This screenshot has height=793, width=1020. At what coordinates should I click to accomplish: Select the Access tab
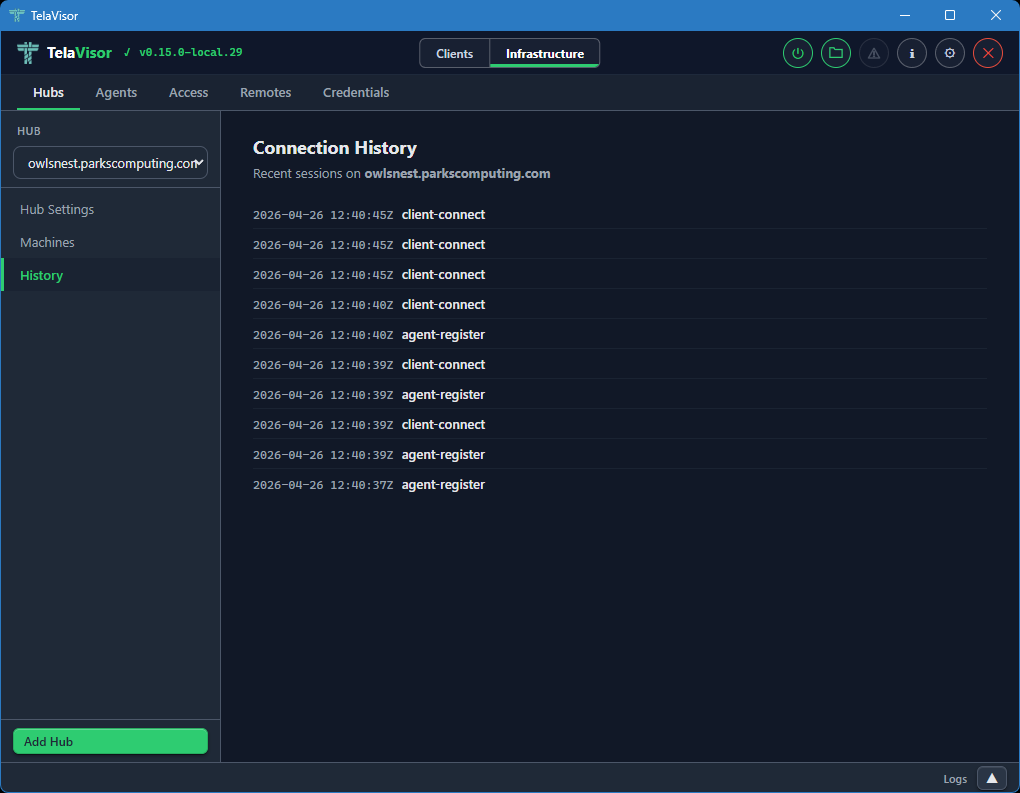189,92
